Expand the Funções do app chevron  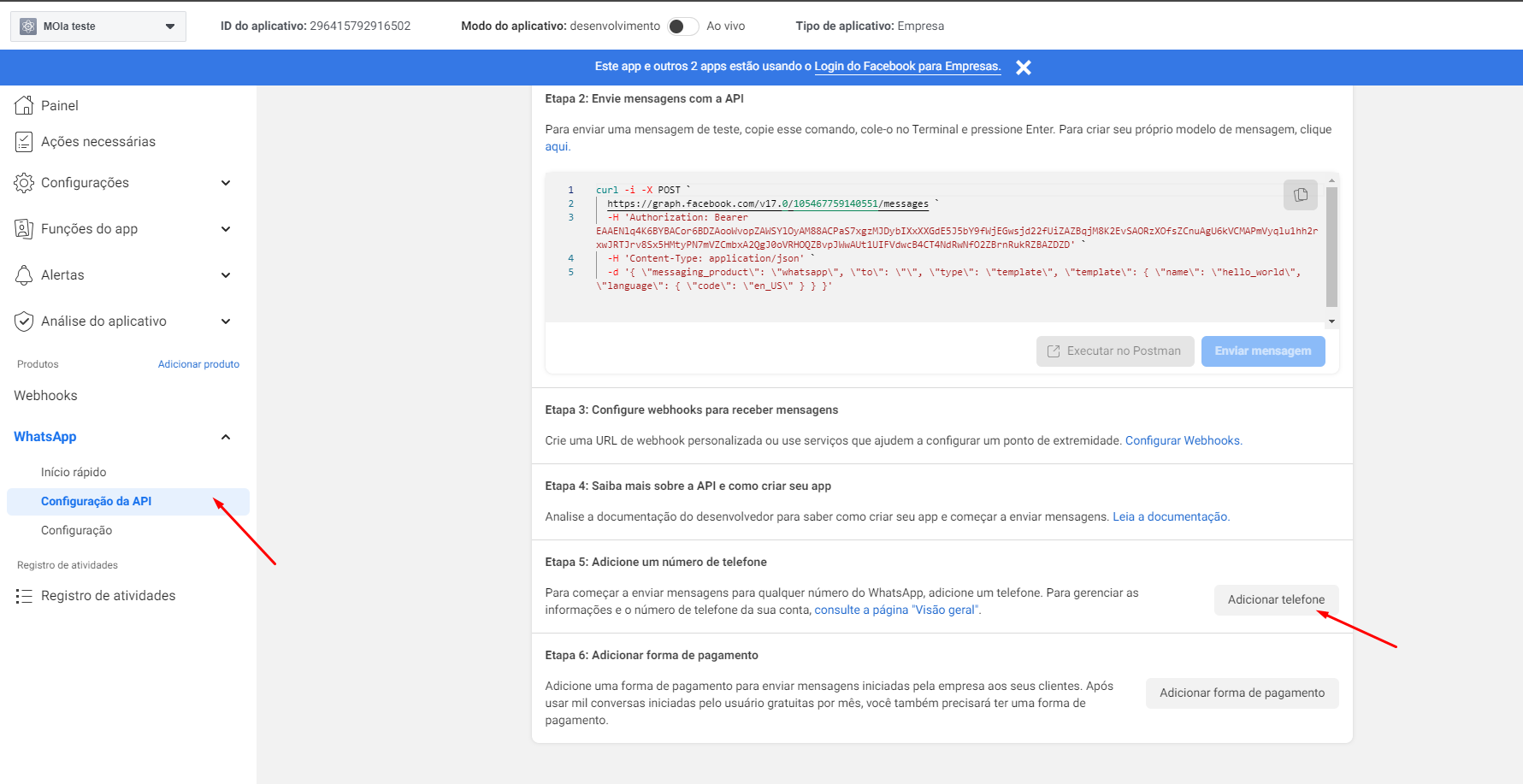point(226,229)
